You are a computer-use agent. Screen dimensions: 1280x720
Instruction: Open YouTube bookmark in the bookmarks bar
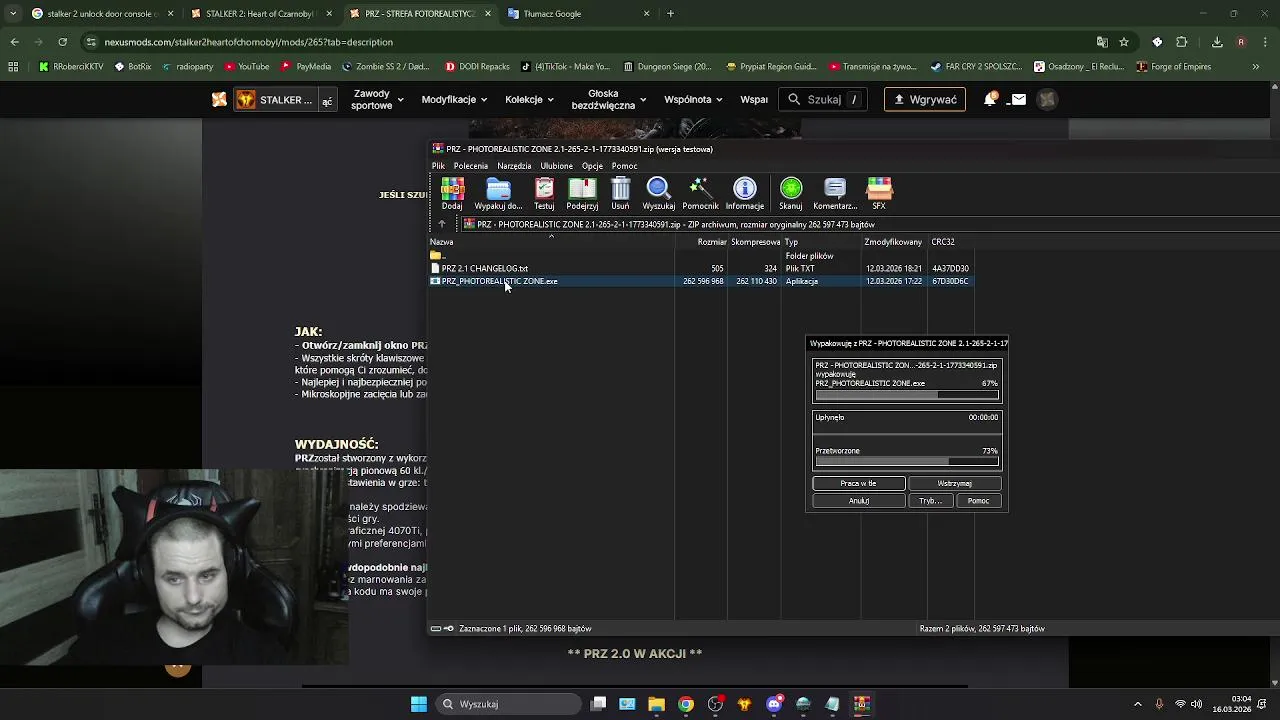246,67
